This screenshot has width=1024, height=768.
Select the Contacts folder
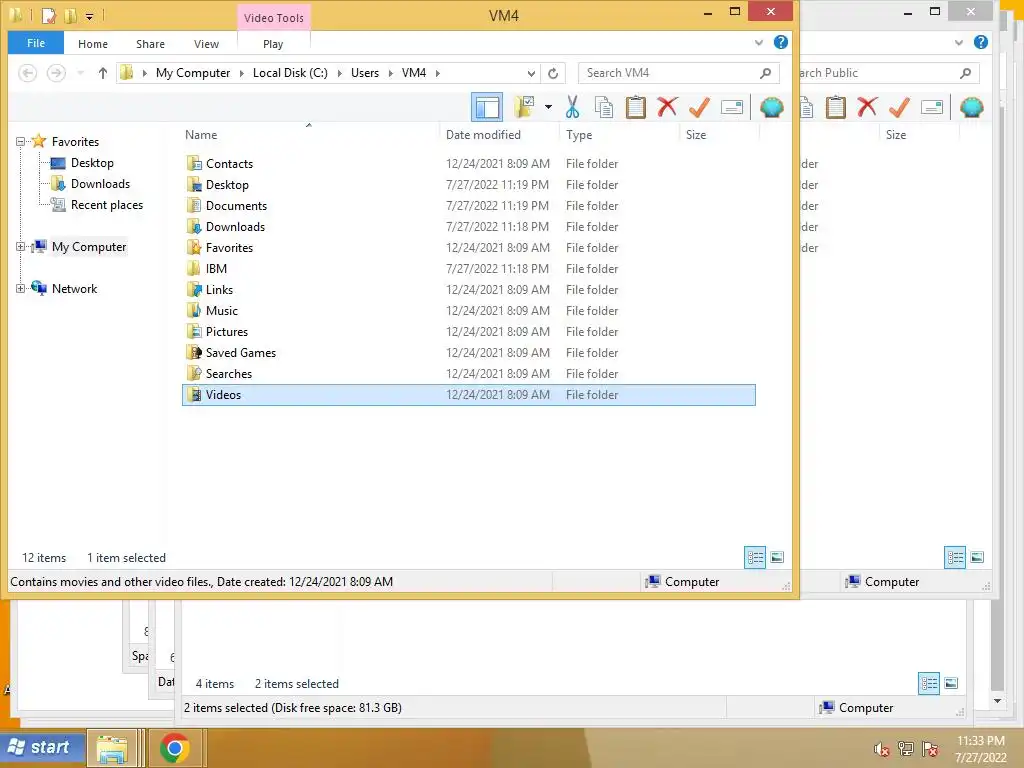click(469, 163)
